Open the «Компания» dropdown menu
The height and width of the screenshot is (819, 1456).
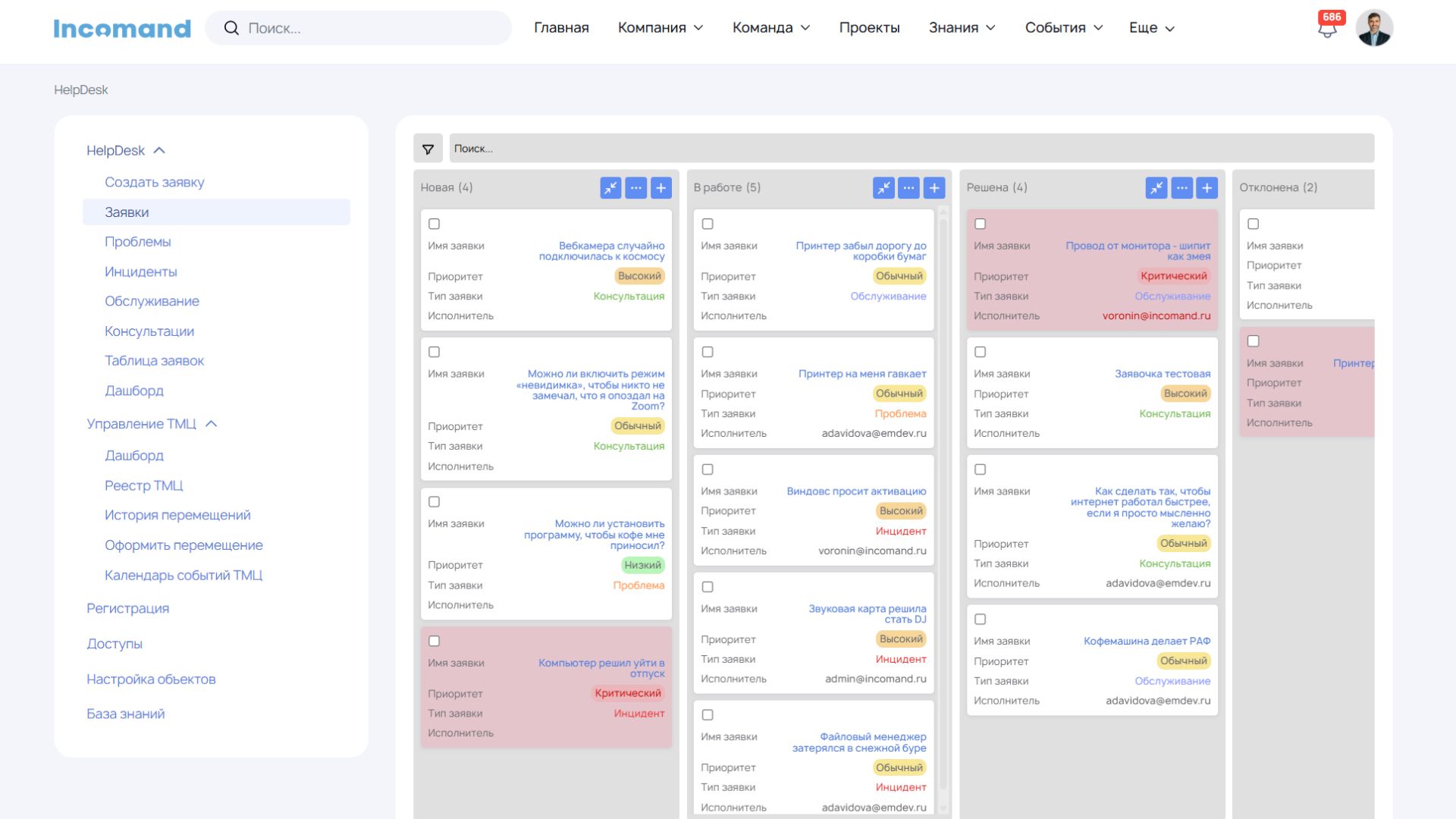point(661,27)
